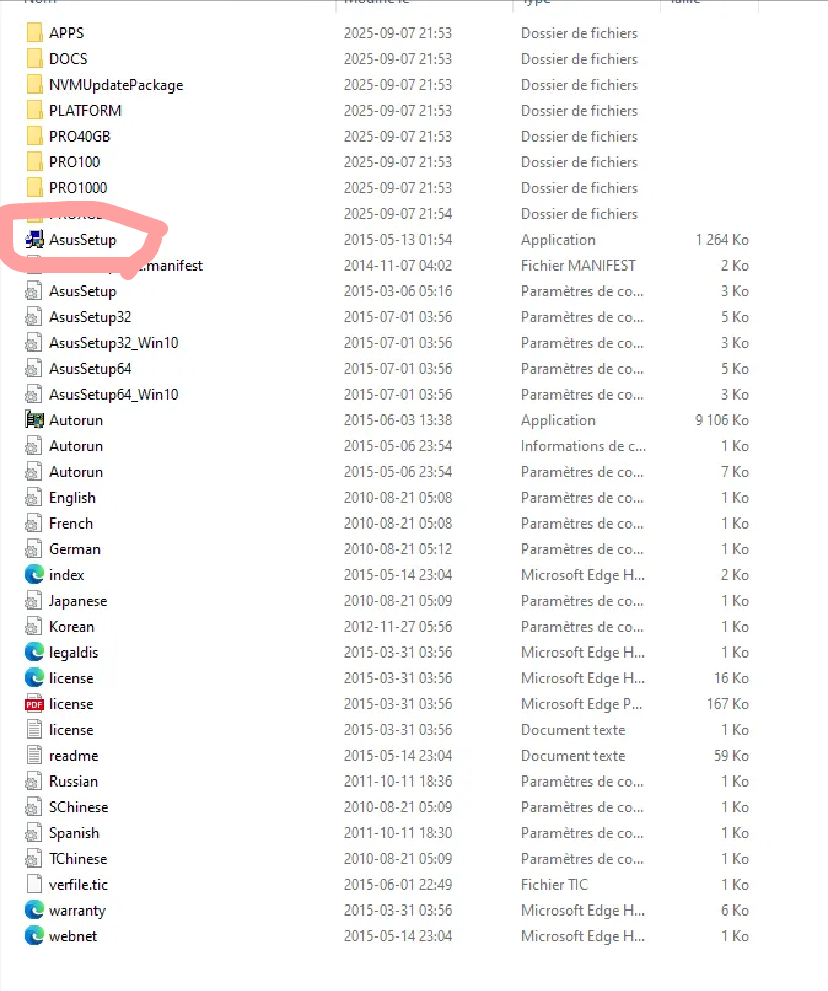Image resolution: width=828 pixels, height=991 pixels.
Task: Select the Japanese settings file icon
Action: click(x=35, y=600)
